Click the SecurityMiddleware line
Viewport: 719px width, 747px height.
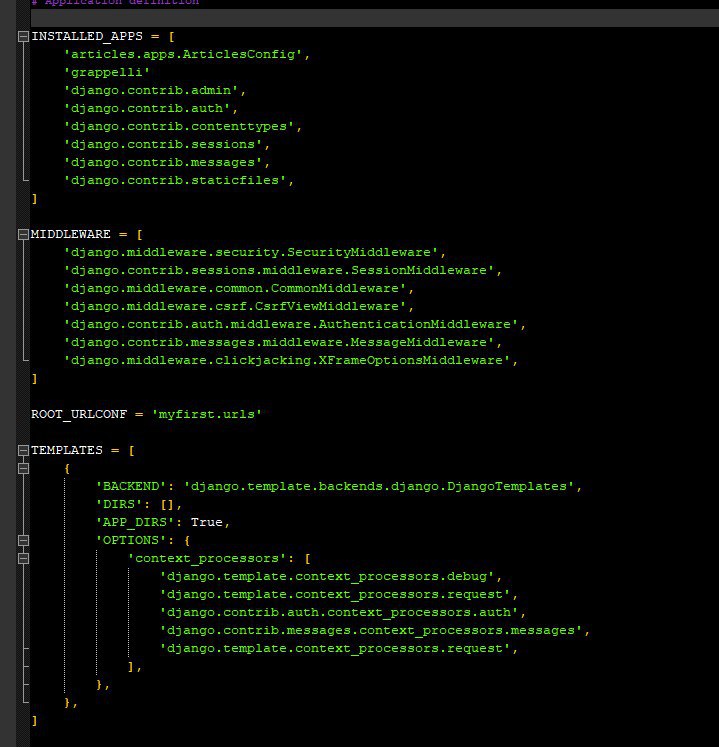255,252
